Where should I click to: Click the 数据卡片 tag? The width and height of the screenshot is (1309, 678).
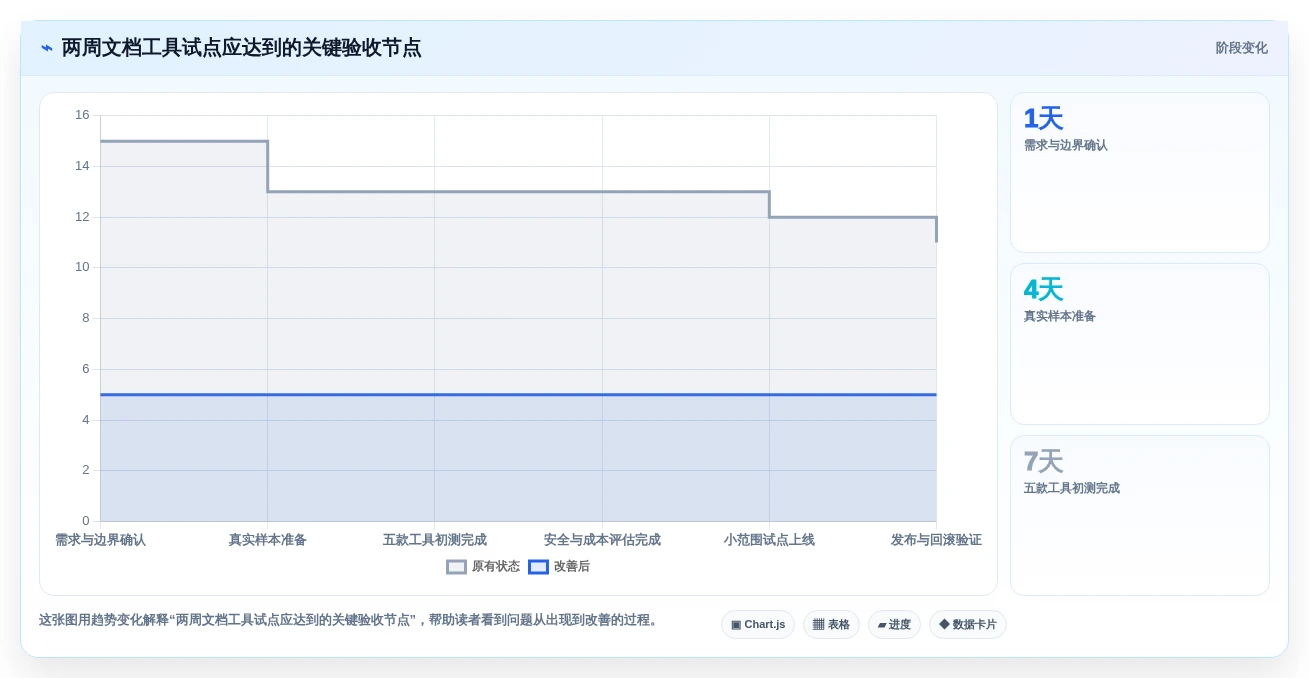click(x=967, y=624)
